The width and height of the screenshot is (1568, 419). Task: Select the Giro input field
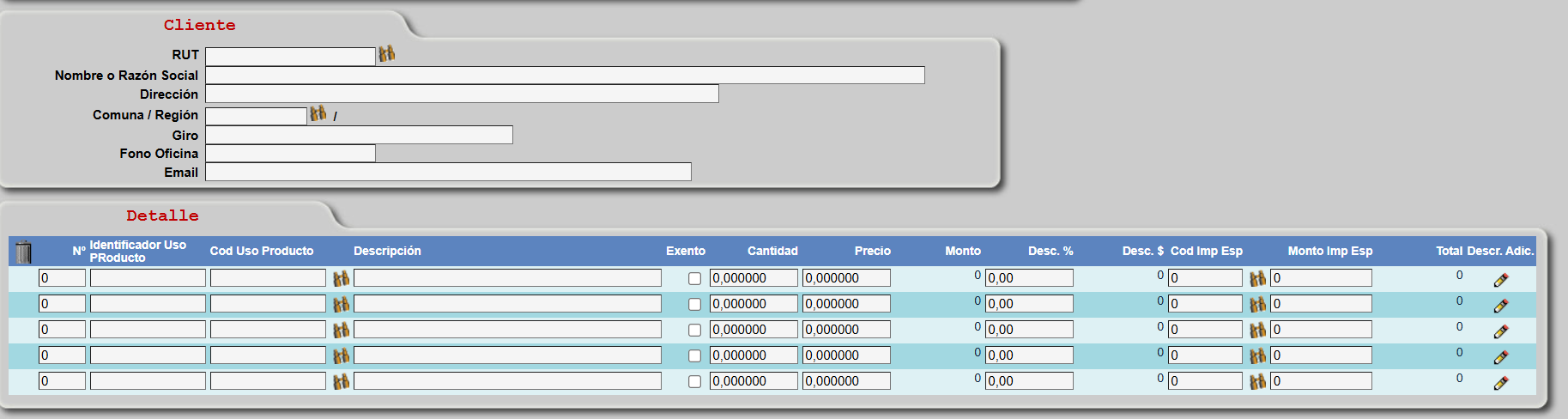point(359,135)
